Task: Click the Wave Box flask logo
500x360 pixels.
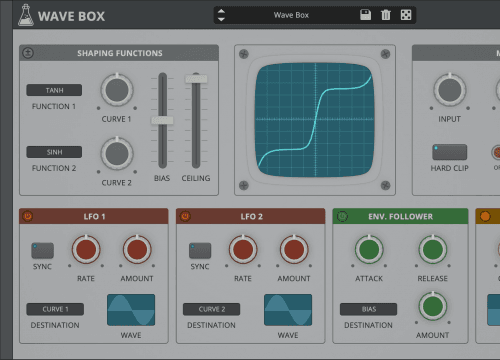Action: [25, 15]
